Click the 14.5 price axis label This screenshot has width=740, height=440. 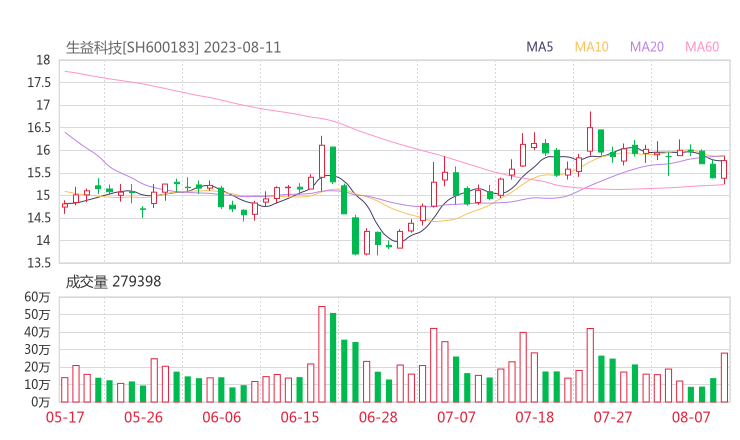(39, 218)
